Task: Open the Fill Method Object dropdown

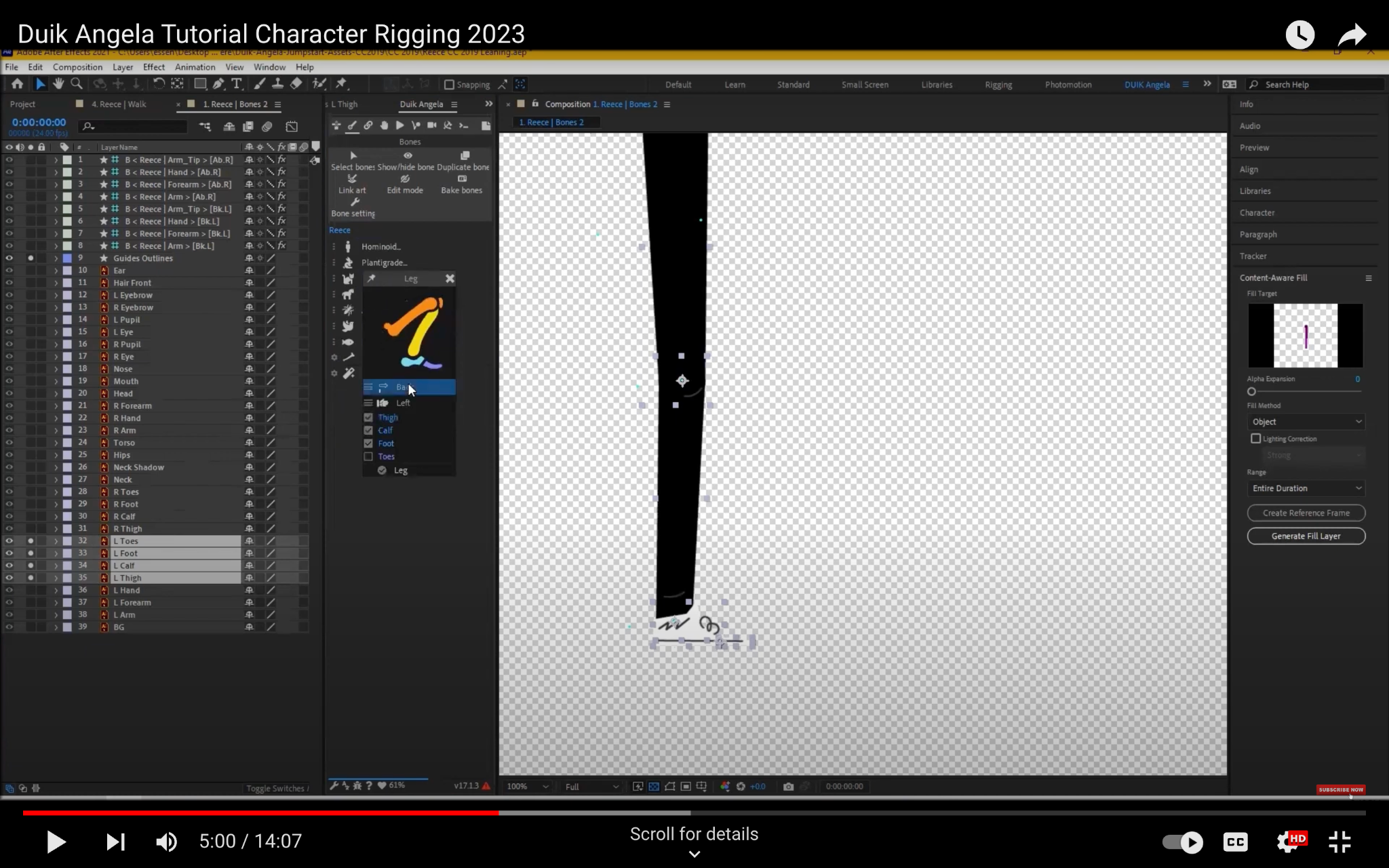Action: [1306, 422]
